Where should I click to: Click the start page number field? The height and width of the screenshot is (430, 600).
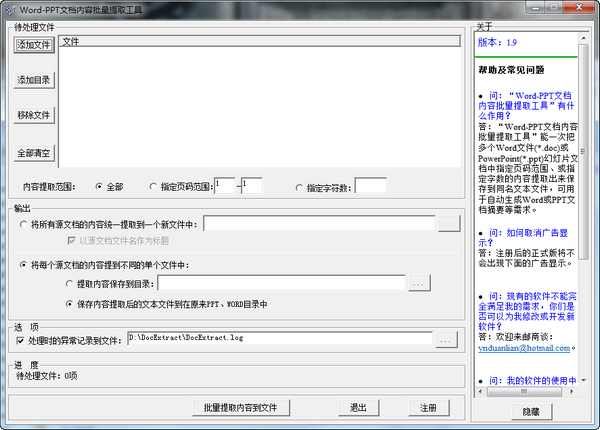tap(225, 186)
